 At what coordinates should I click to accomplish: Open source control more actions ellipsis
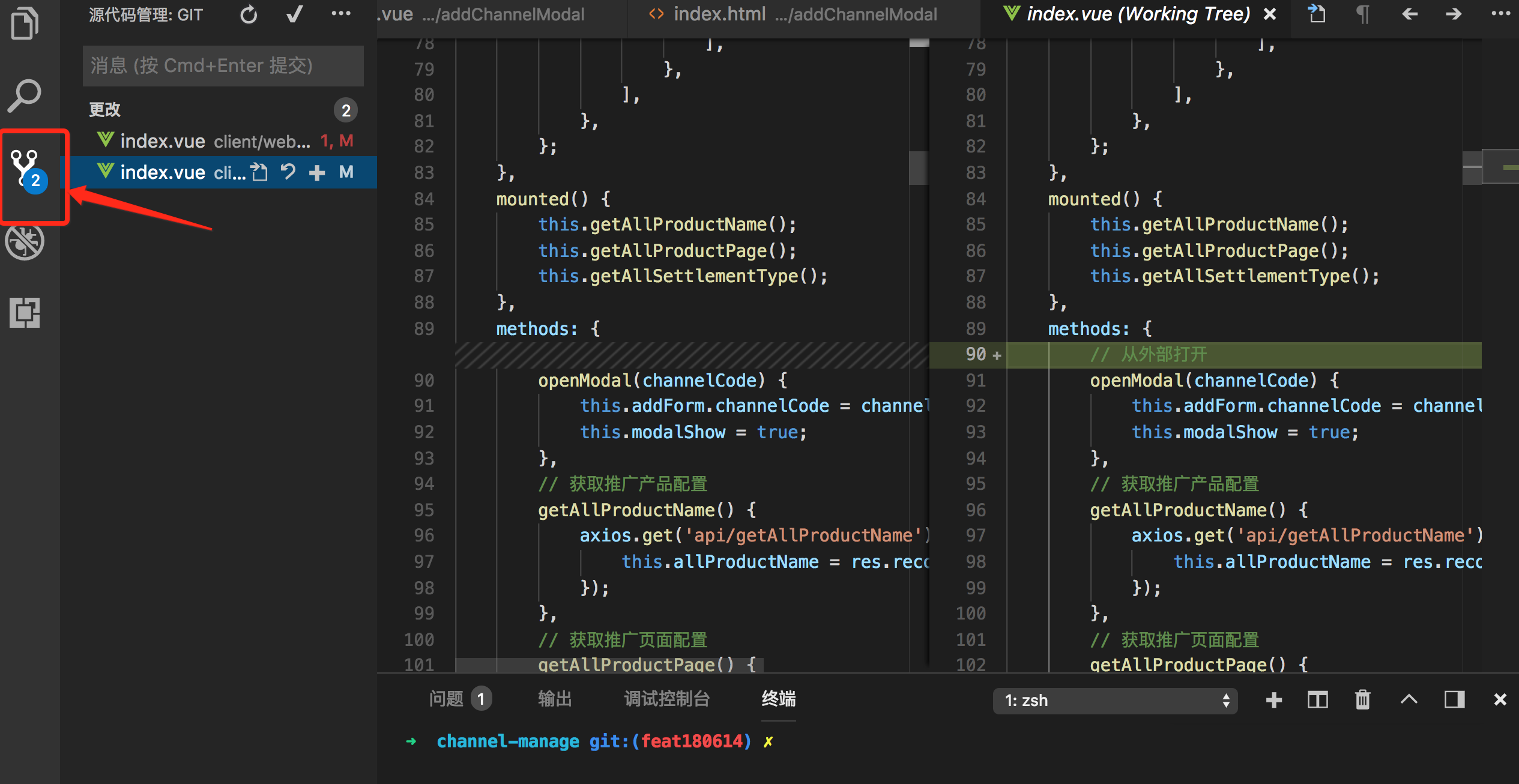pyautogui.click(x=341, y=13)
